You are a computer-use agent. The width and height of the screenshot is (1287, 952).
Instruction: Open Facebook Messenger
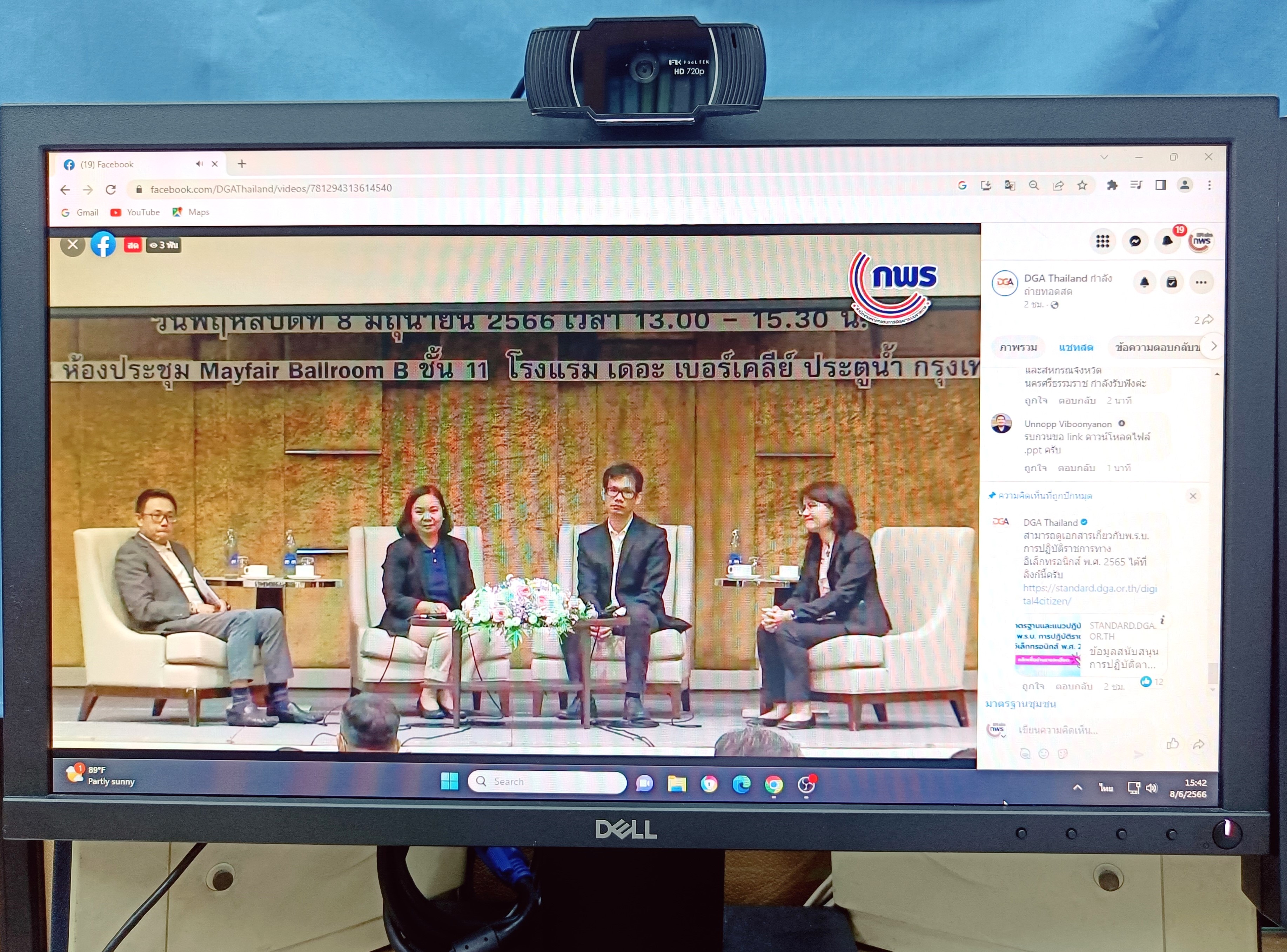click(x=1135, y=241)
